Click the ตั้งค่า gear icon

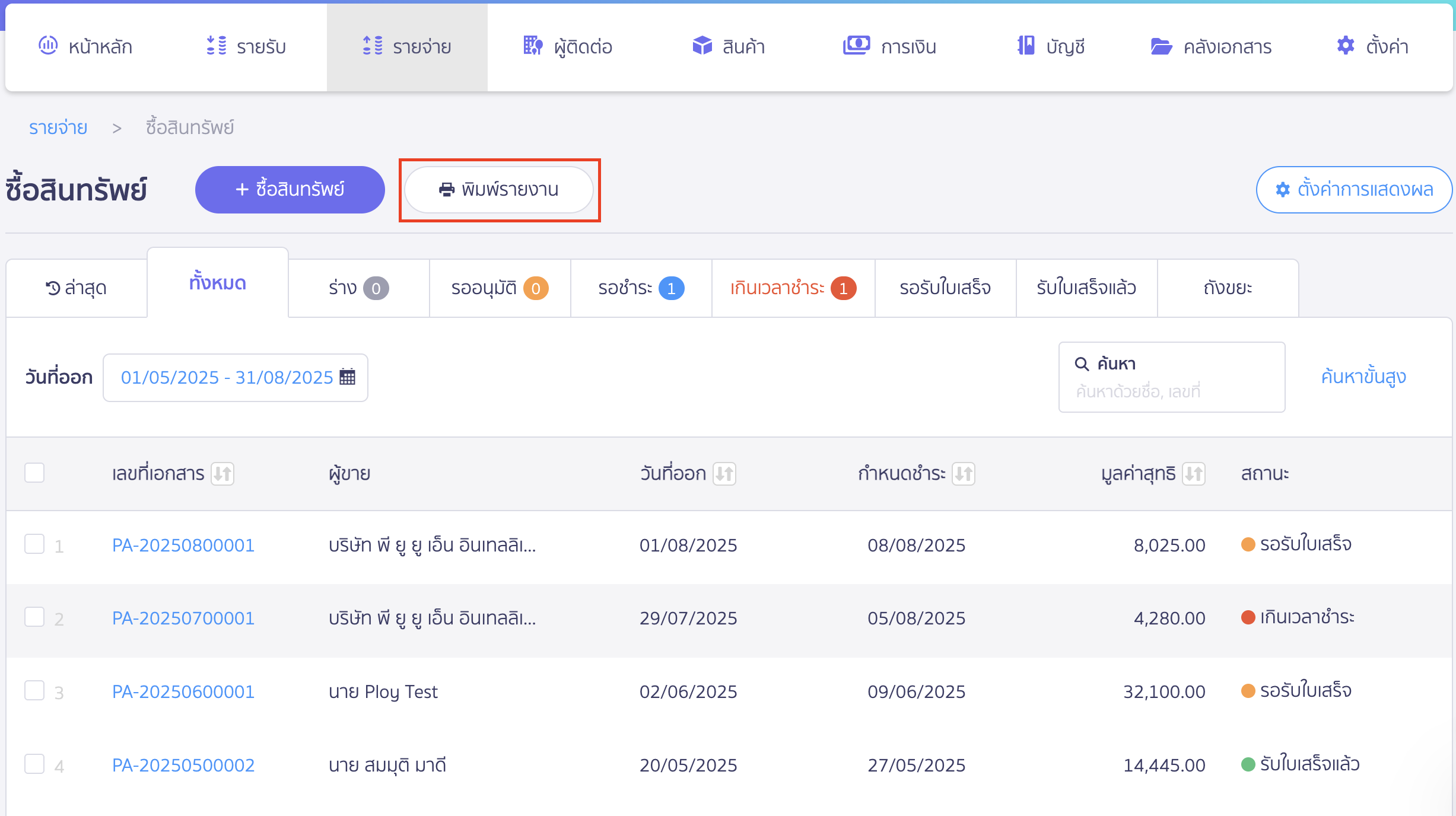pos(1346,46)
